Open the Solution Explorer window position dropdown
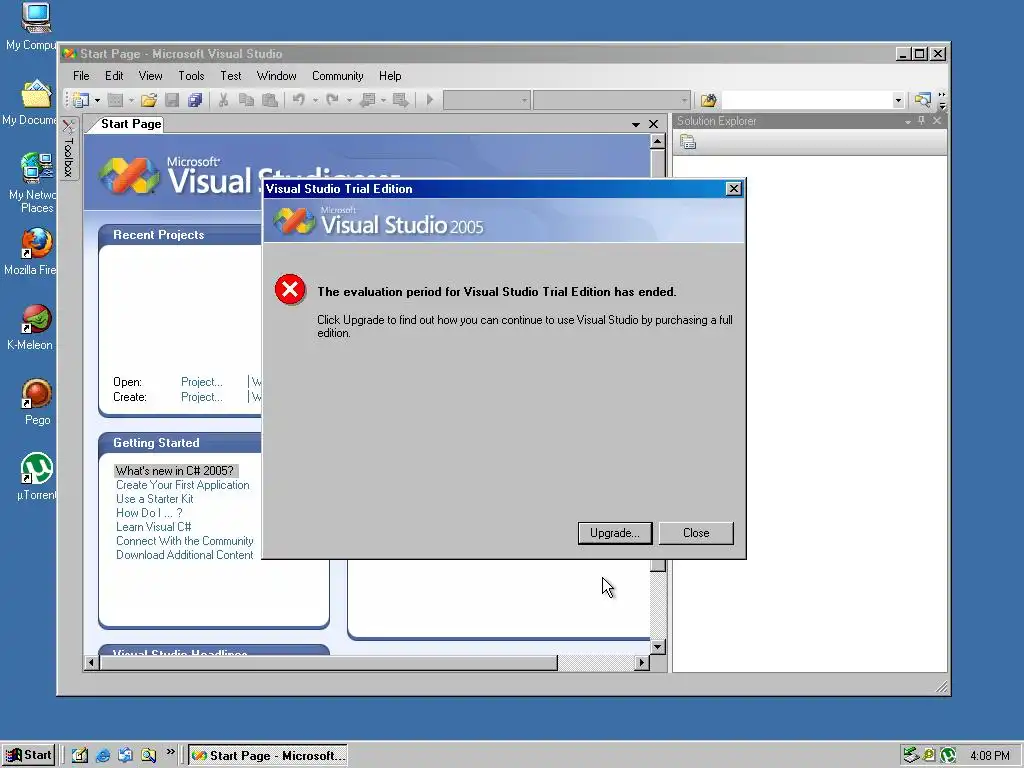The image size is (1024, 768). [908, 121]
